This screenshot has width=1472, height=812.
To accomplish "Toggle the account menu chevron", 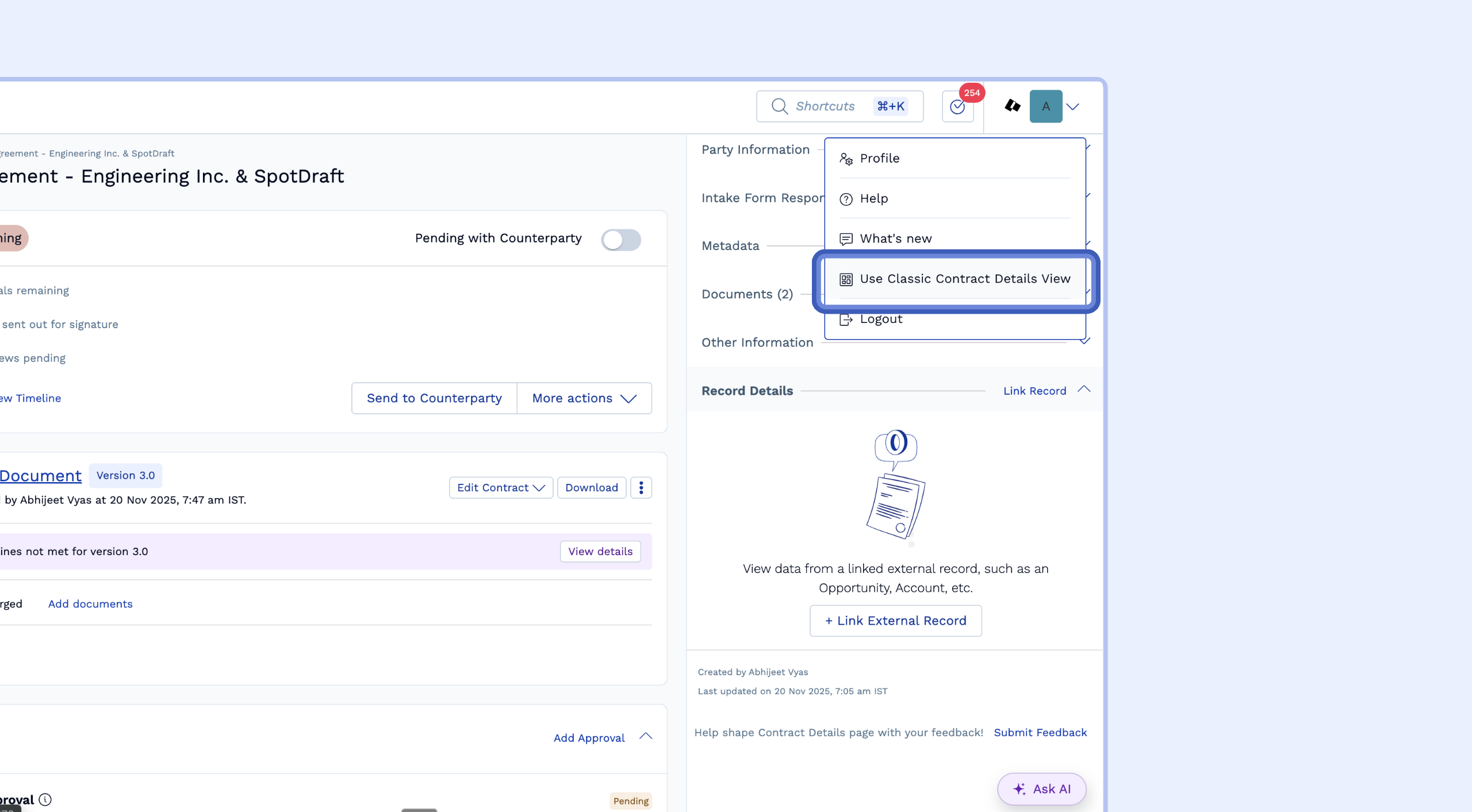I will tap(1072, 106).
